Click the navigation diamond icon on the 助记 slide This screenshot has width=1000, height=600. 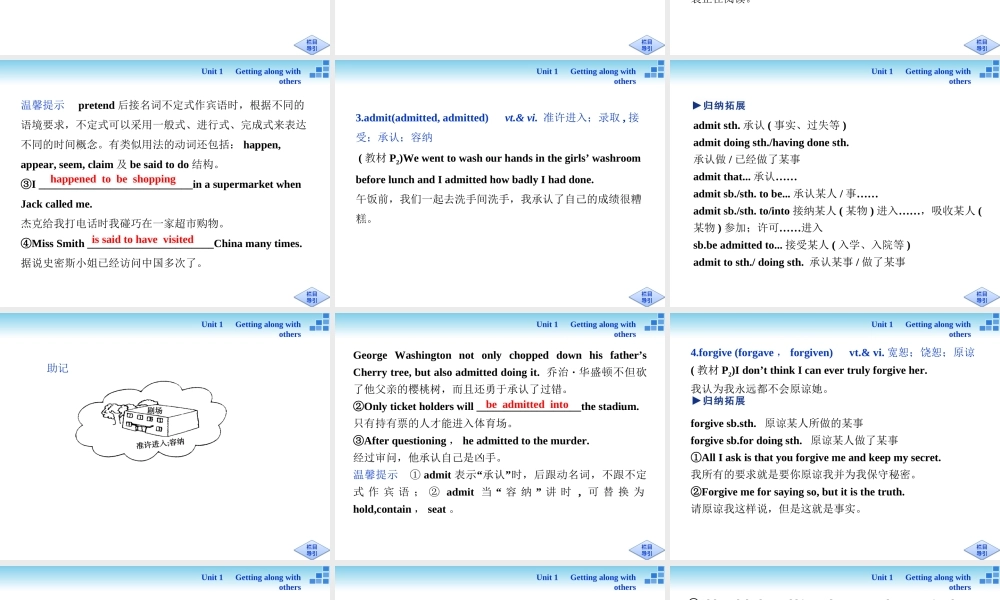click(312, 550)
